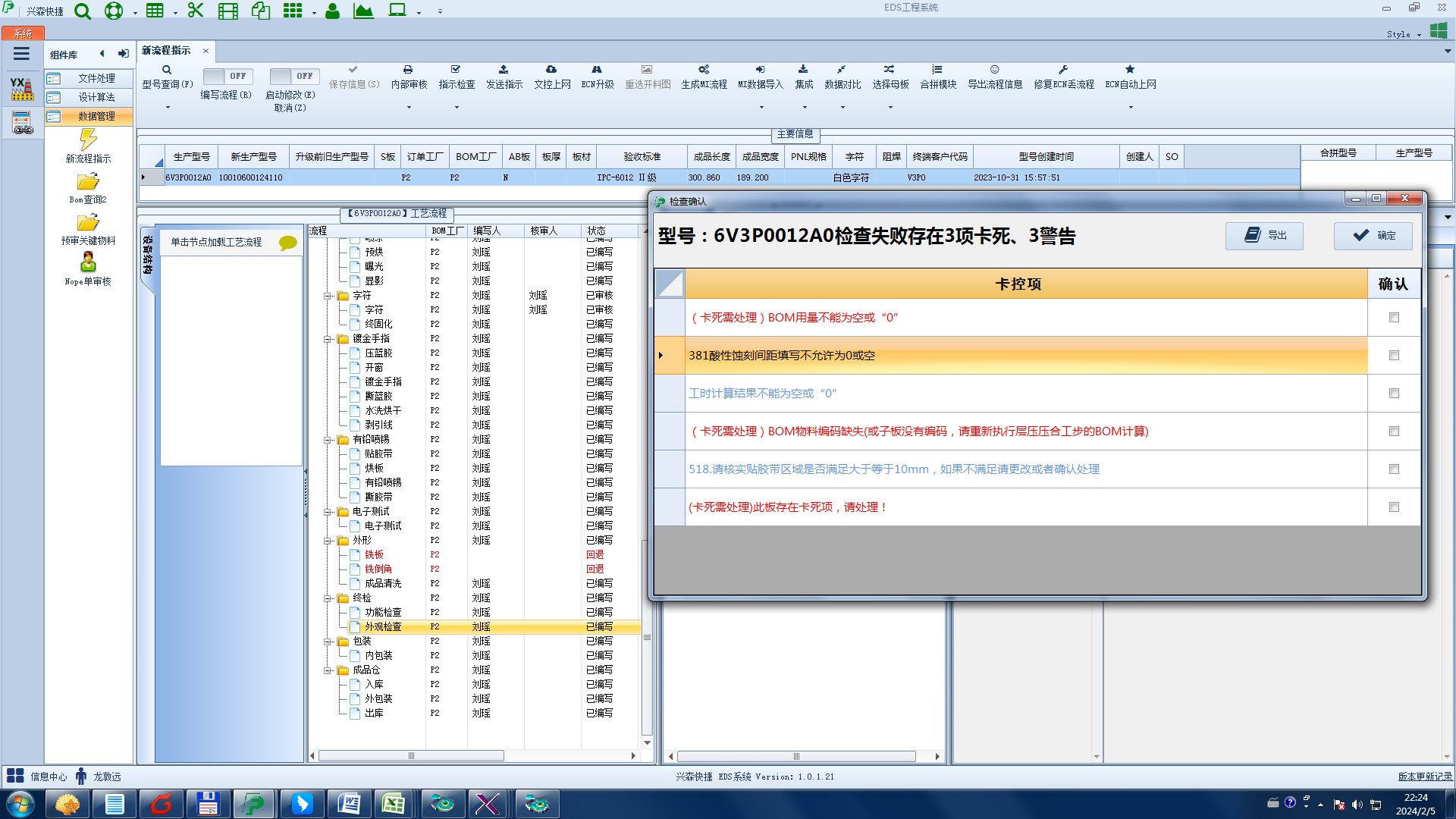Click 导出流程信息 smiley icon
Viewport: 1456px width, 819px height.
(994, 70)
